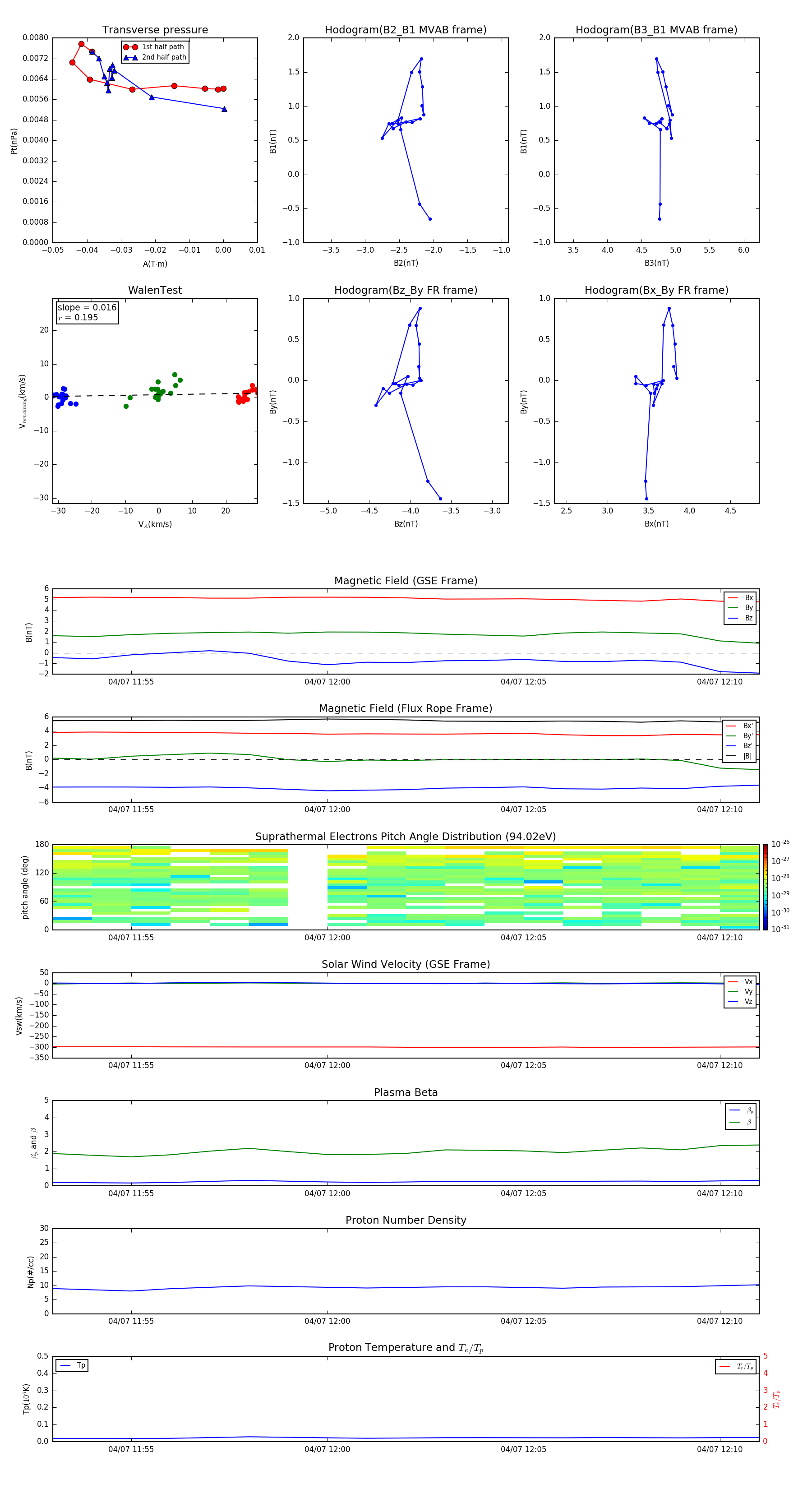812x1489 pixels.
Task: Click "04/07 12:10" tick under Plasma Beta panel
Action: coord(720,1193)
